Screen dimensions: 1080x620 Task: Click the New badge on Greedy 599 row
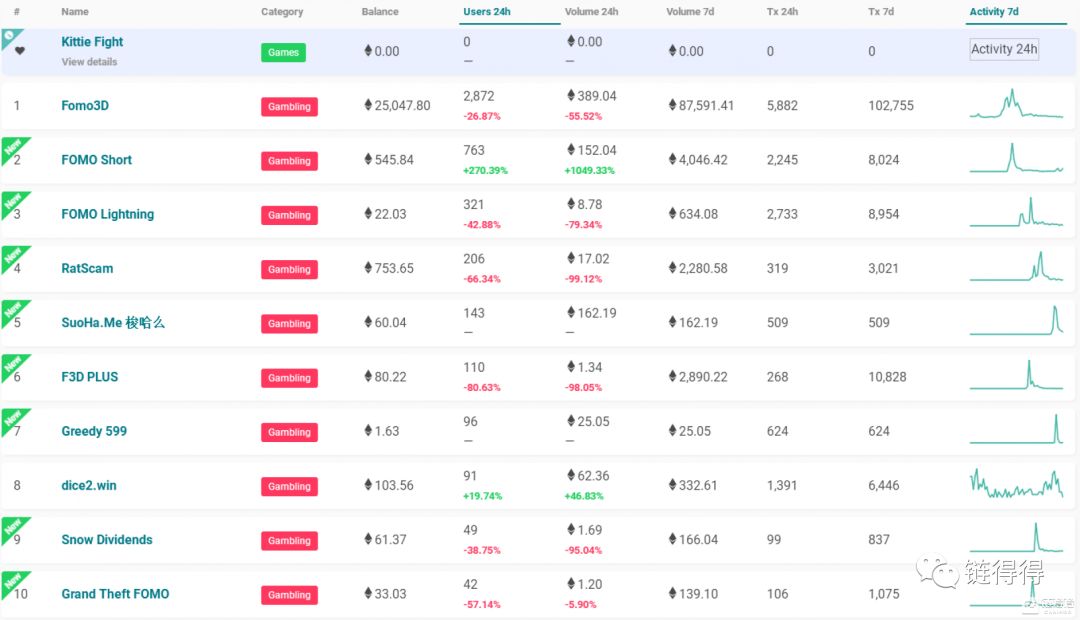pyautogui.click(x=13, y=419)
